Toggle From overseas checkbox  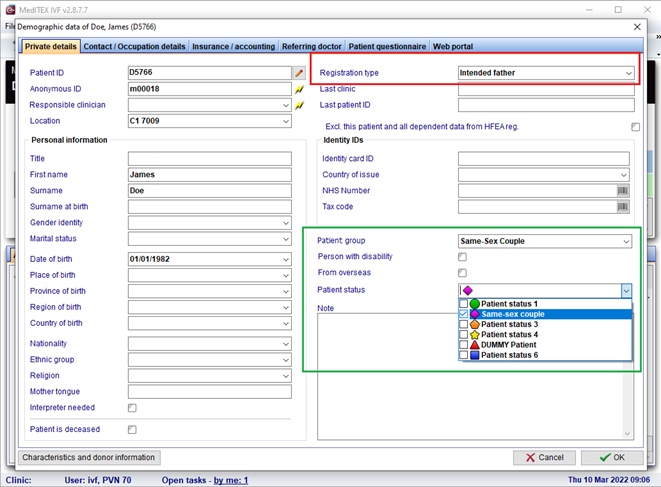pos(462,273)
